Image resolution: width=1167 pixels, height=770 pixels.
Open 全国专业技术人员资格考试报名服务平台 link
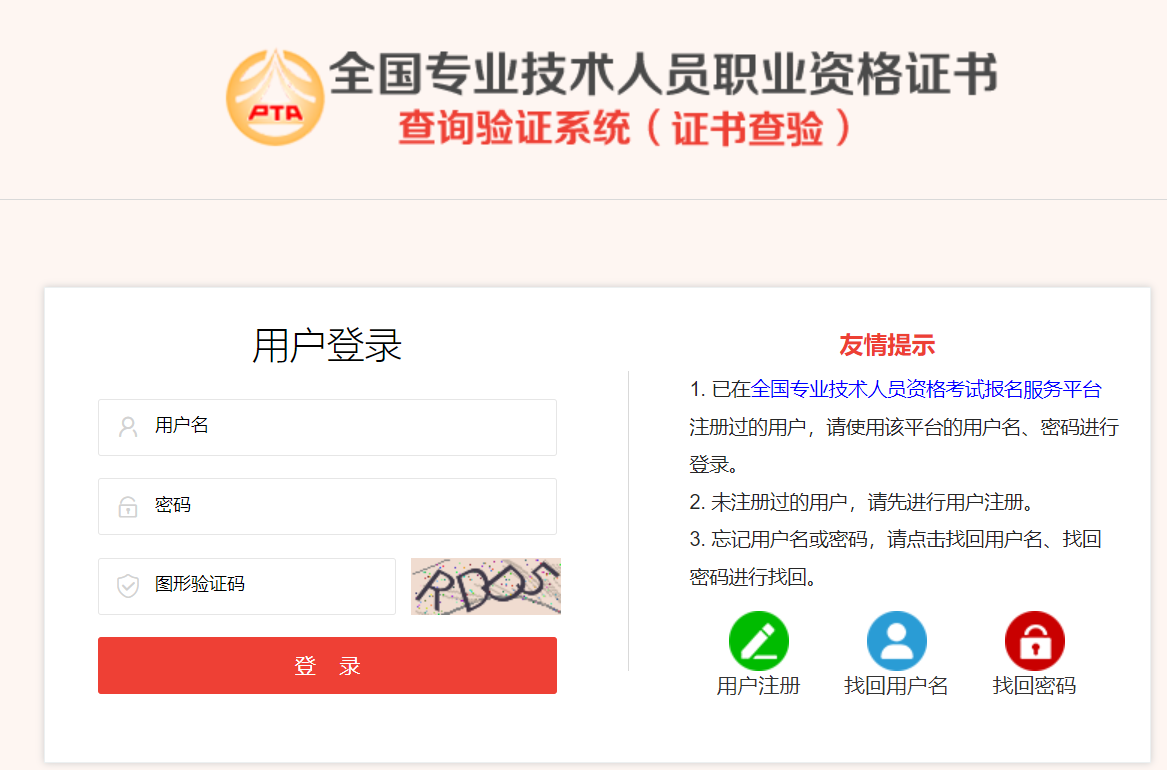point(926,389)
